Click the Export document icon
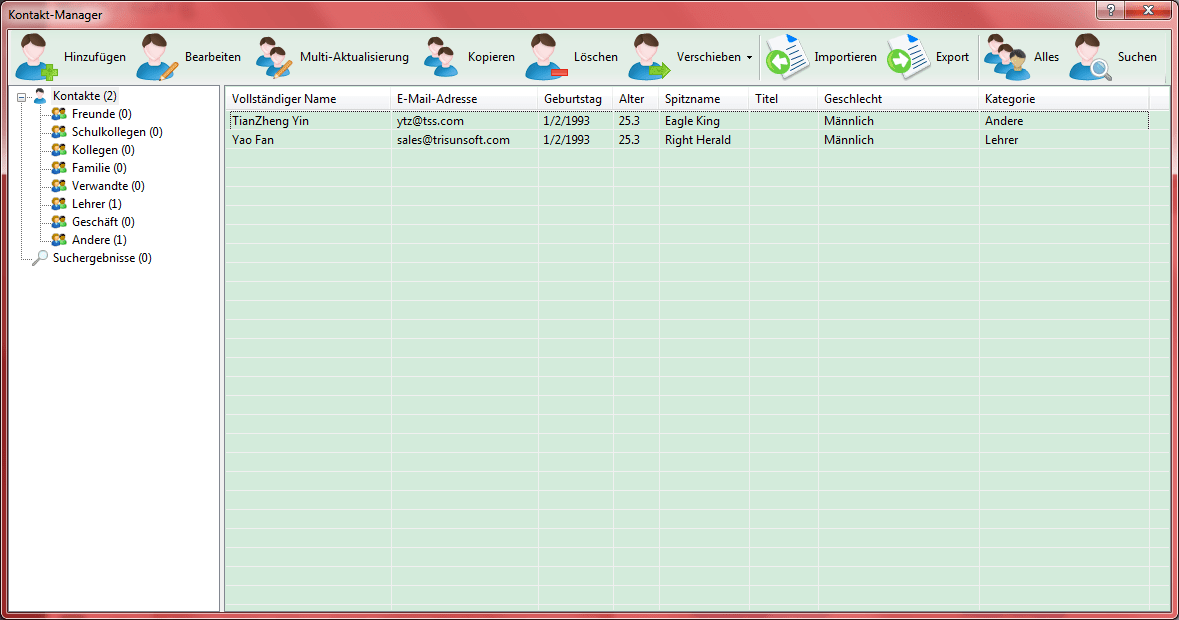The image size is (1179, 620). point(908,57)
